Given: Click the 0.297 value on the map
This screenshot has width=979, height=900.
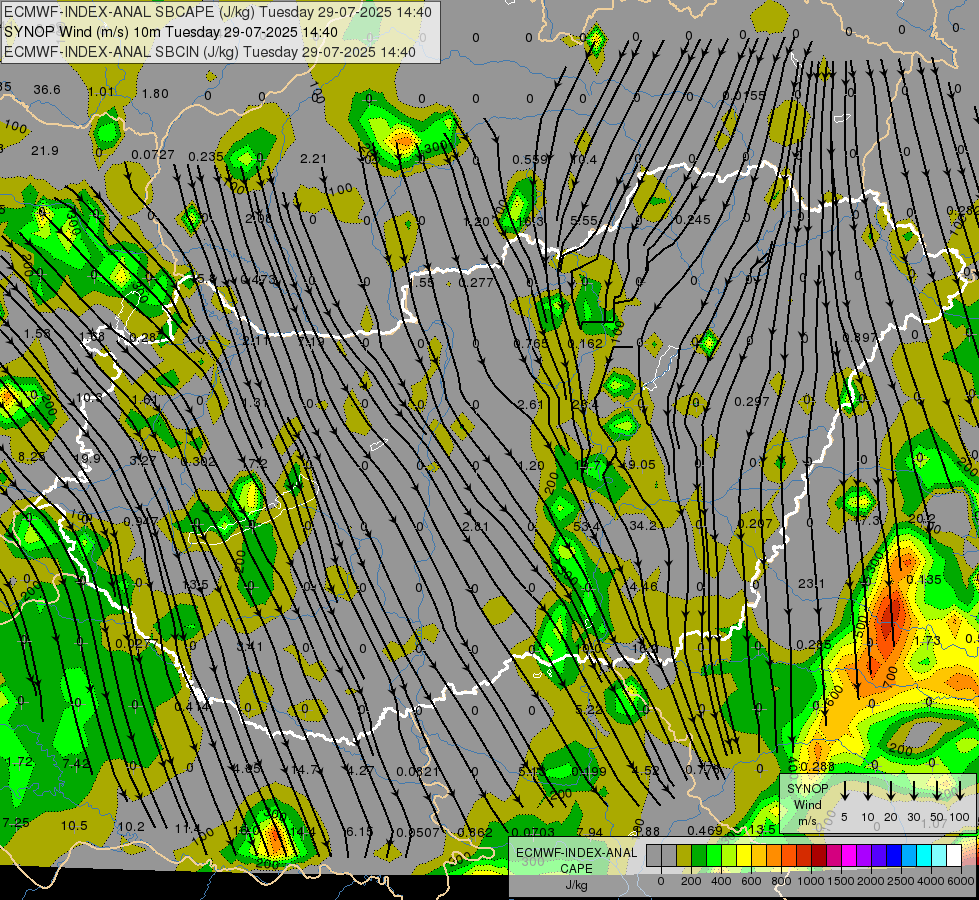Looking at the screenshot, I should 752,402.
